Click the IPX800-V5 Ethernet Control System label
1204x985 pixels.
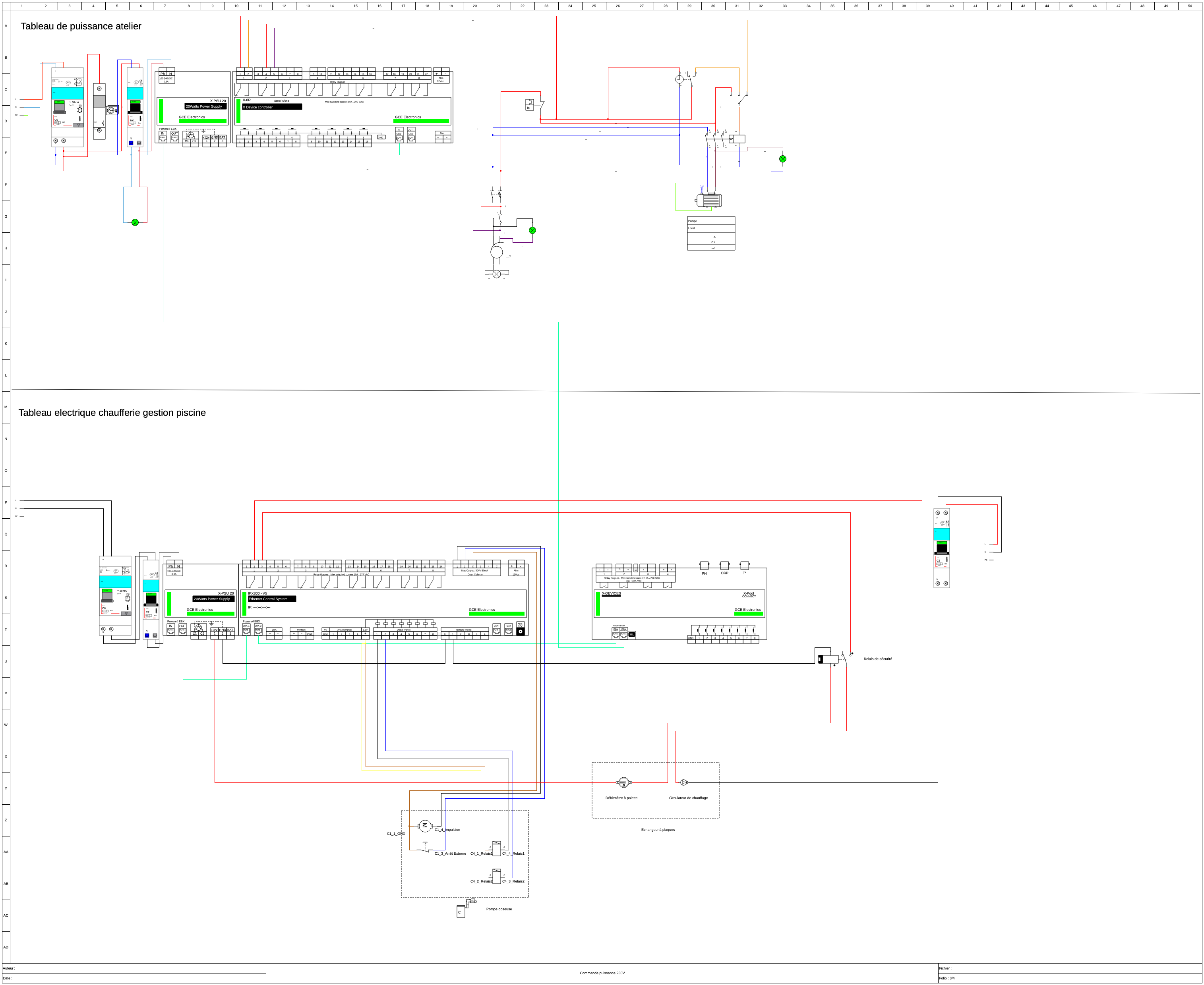[x=271, y=599]
